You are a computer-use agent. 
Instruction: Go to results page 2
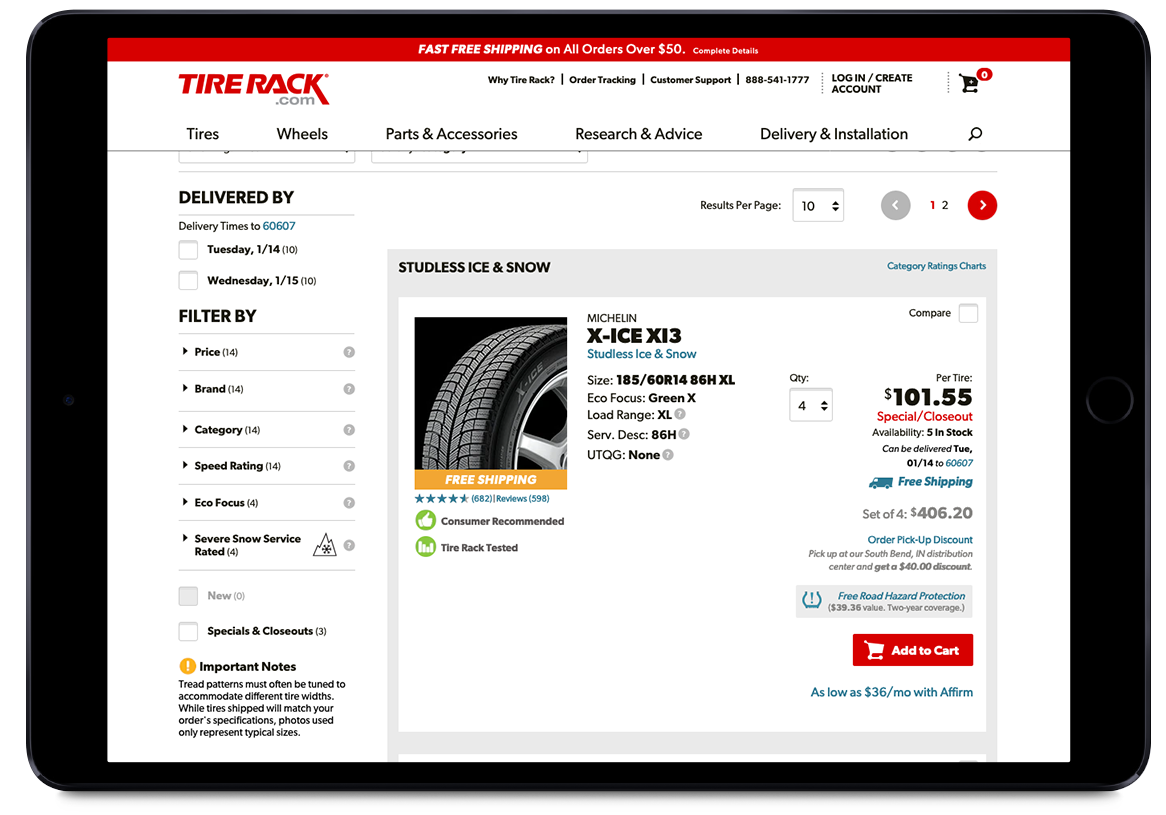click(945, 205)
